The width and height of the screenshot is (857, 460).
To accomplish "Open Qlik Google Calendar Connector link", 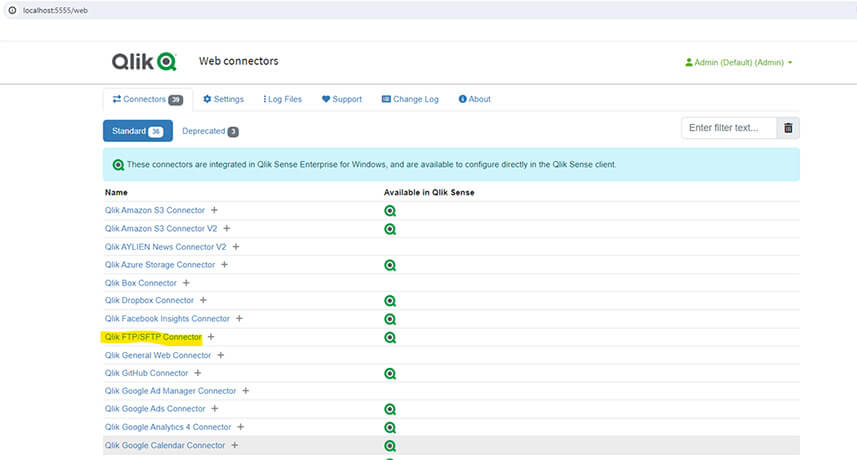I will (165, 445).
